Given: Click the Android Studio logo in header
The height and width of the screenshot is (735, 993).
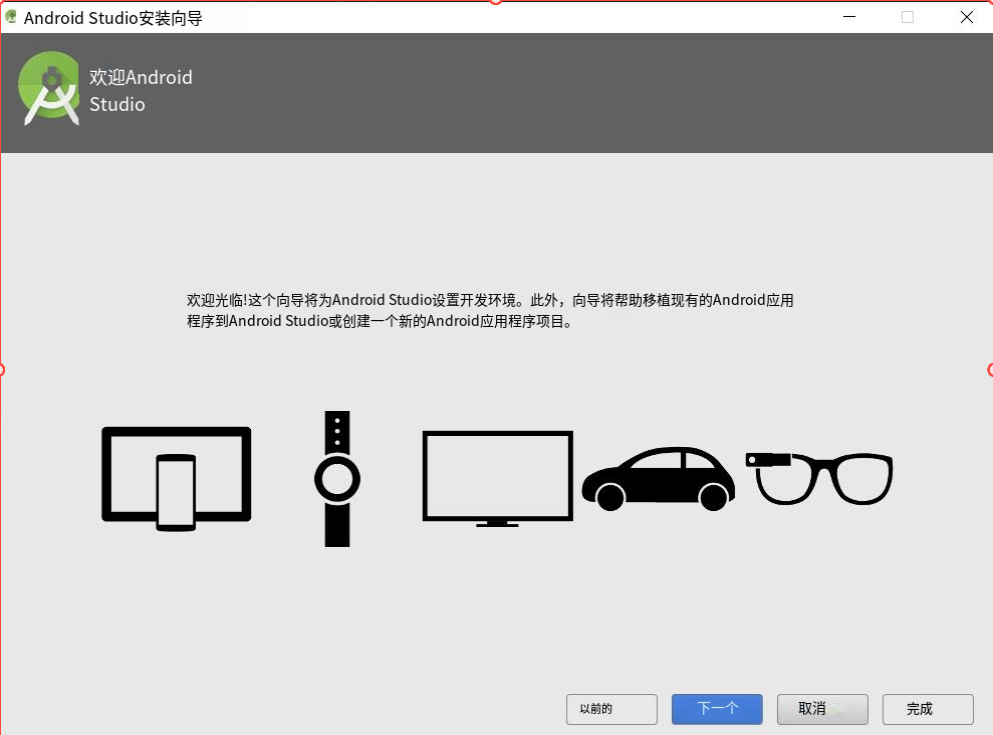Looking at the screenshot, I should click(49, 88).
